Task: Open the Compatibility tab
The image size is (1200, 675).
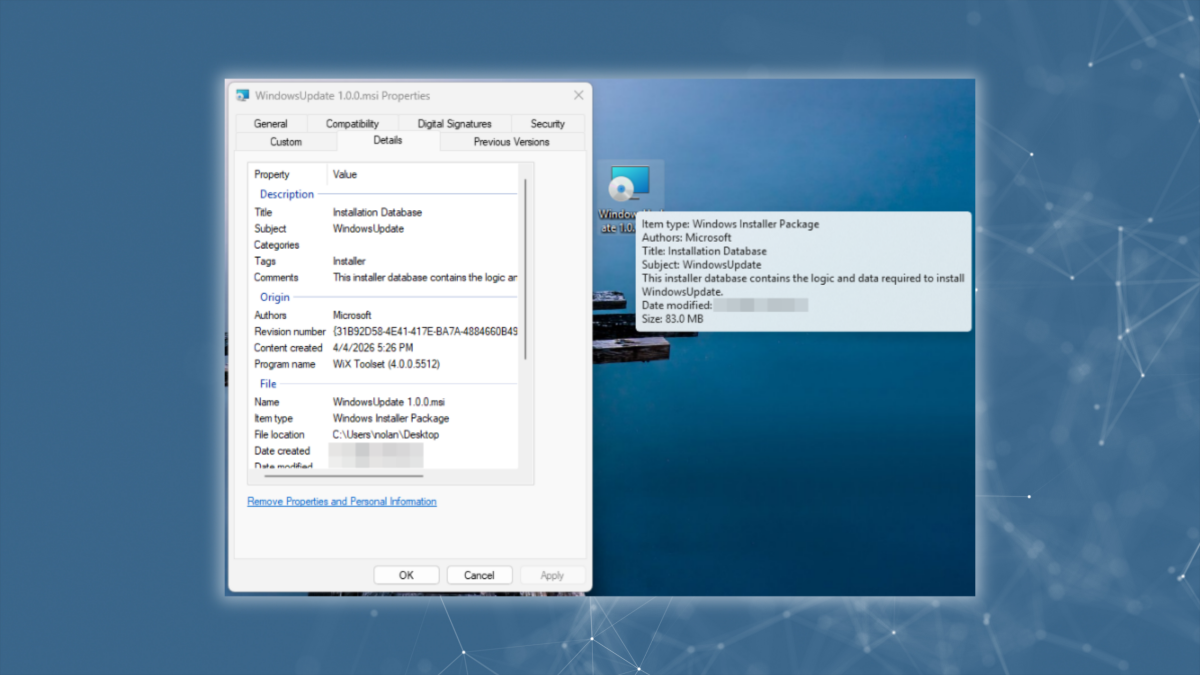Action: click(x=352, y=123)
